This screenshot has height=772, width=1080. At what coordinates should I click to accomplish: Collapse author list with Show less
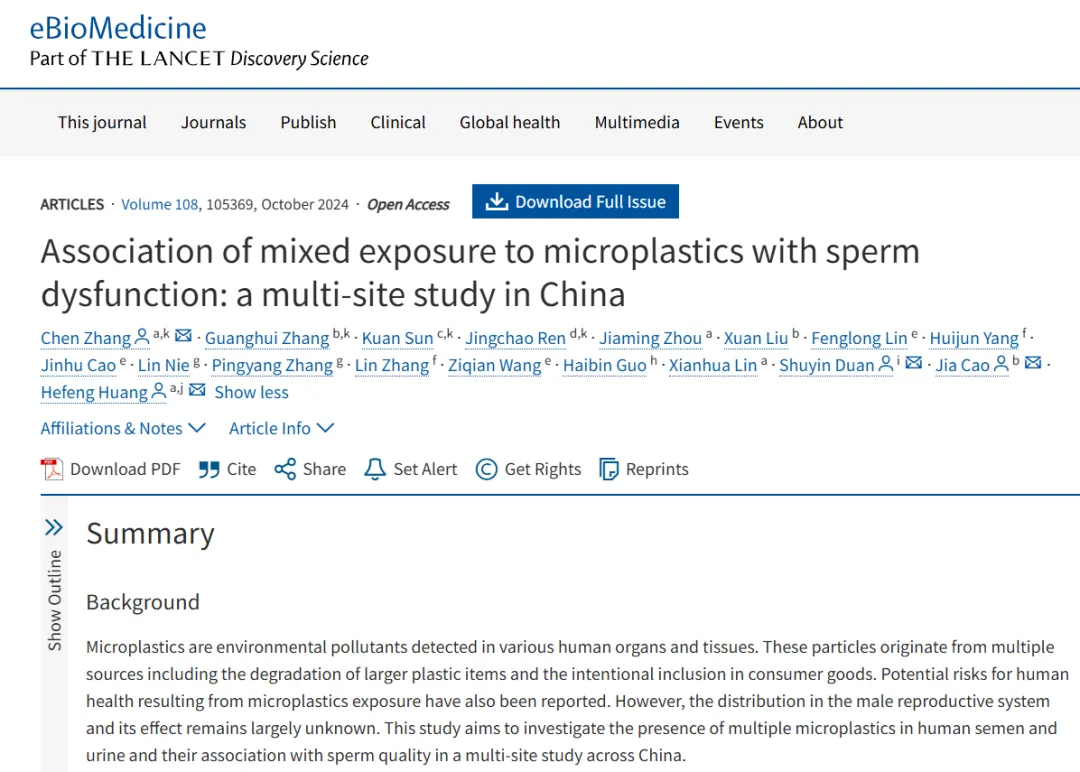click(251, 392)
